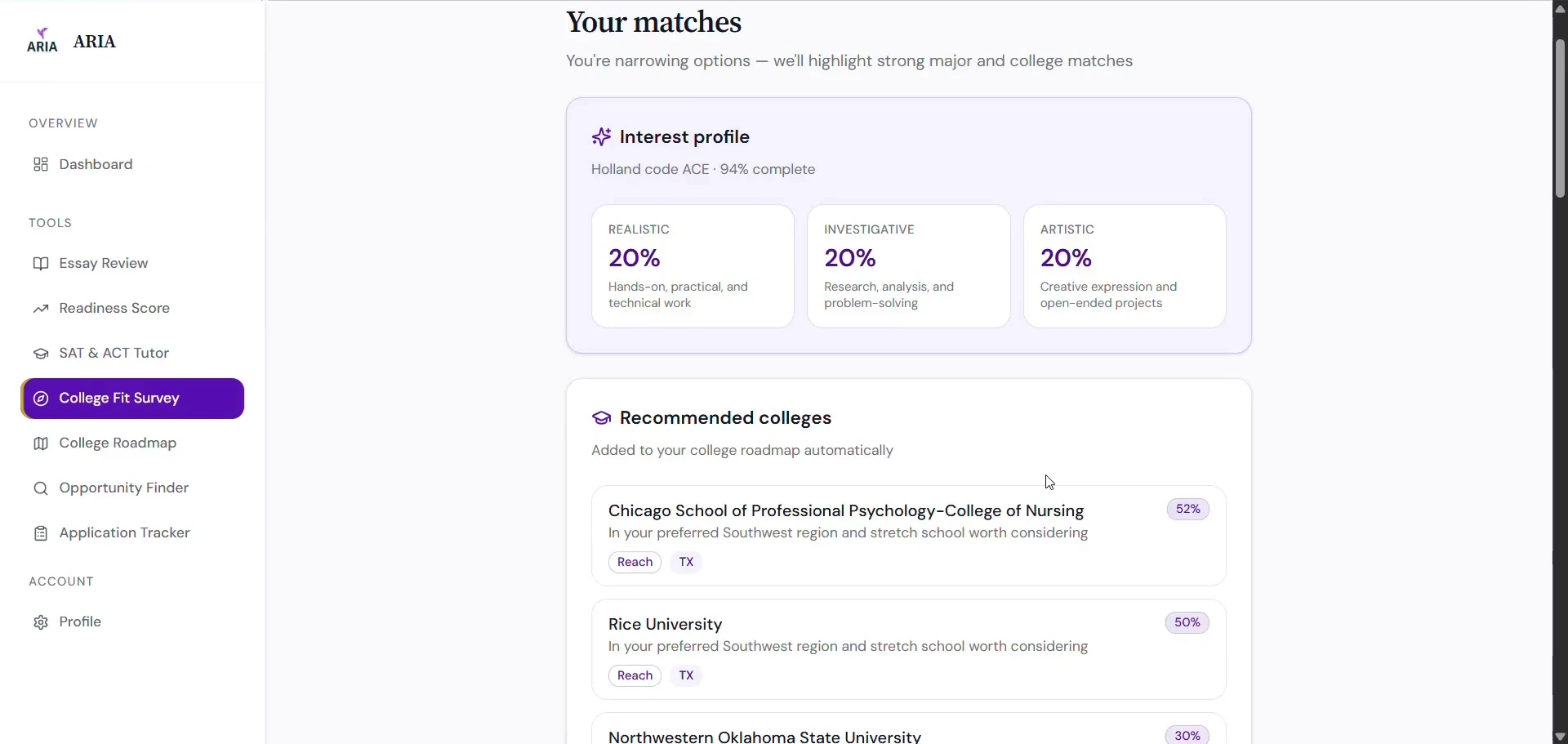Click the Dashboard grid icon
This screenshot has width=1568, height=744.
tap(41, 165)
